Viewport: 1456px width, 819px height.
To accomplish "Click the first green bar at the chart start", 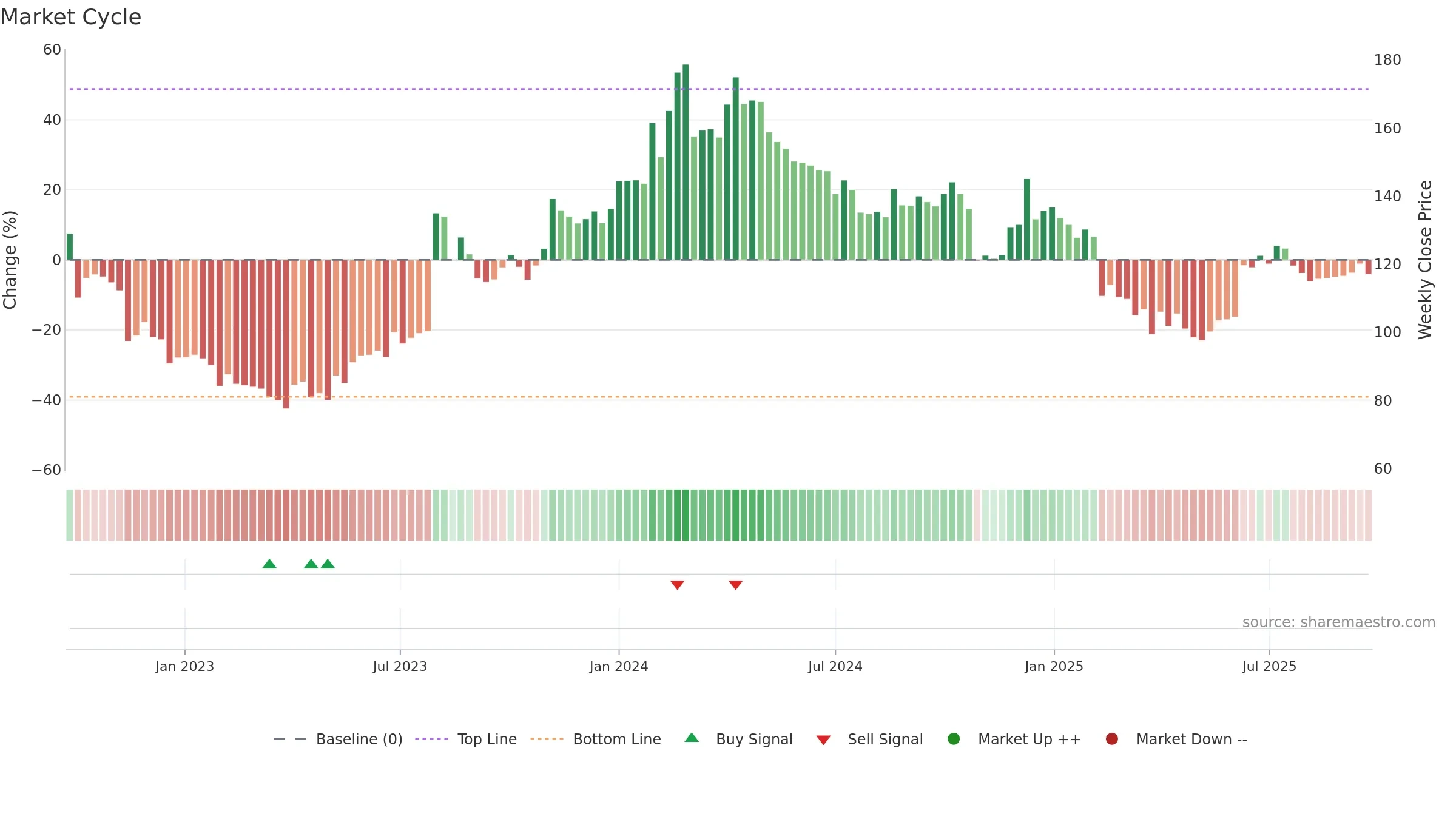I will [x=70, y=247].
